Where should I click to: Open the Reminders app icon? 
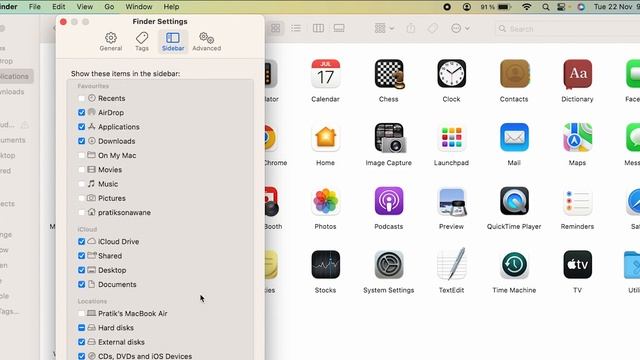pyautogui.click(x=578, y=201)
